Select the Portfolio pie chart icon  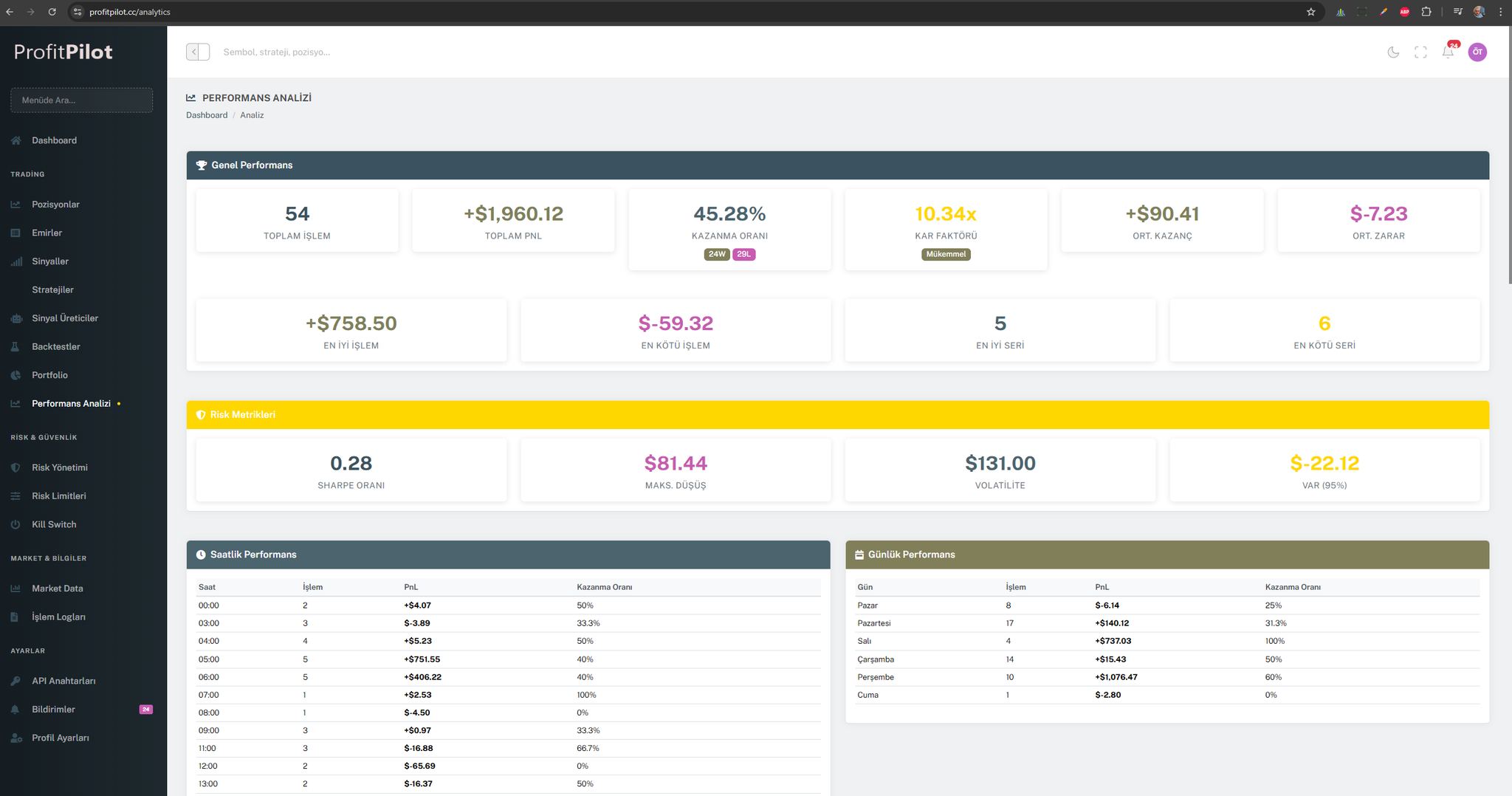[x=16, y=375]
